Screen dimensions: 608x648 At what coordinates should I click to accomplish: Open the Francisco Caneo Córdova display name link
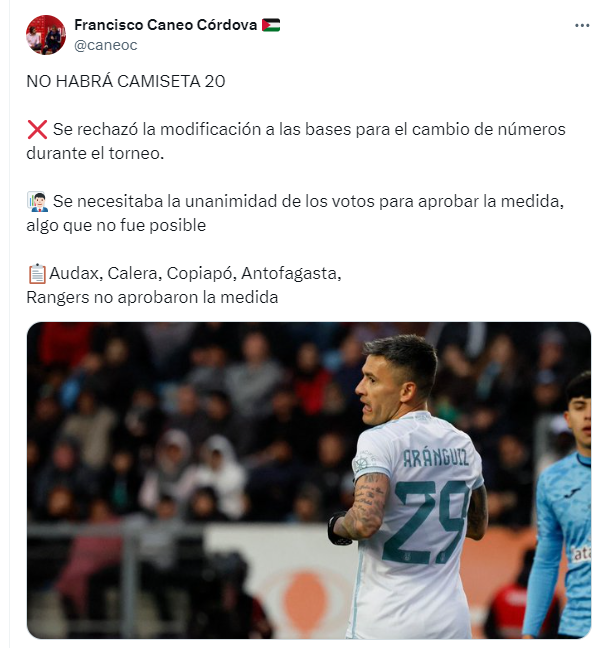click(x=166, y=25)
